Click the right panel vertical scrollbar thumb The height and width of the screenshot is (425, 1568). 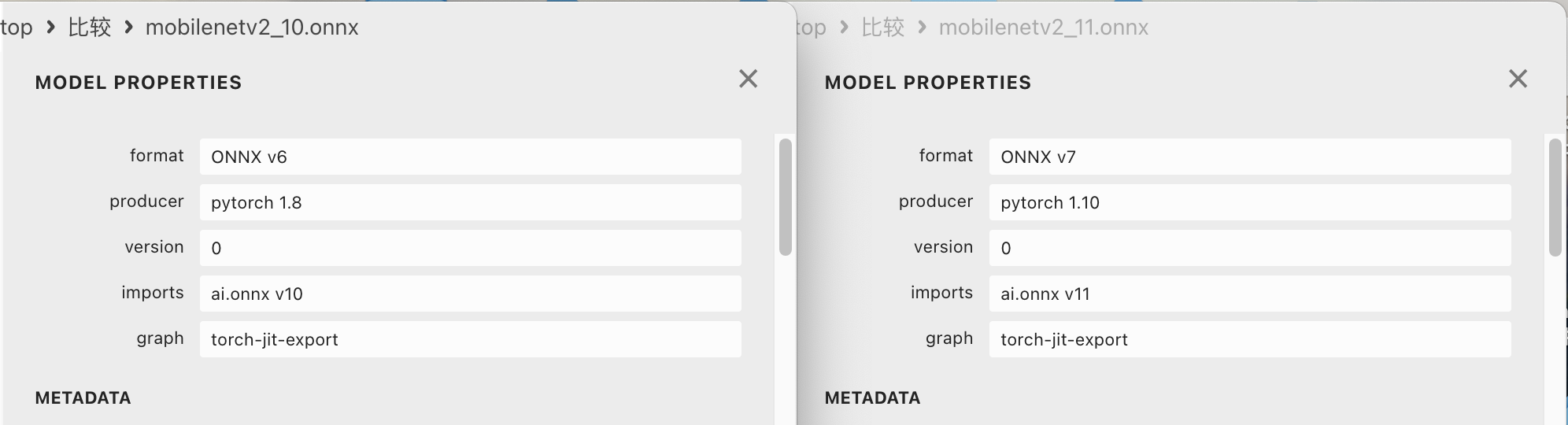click(1555, 198)
